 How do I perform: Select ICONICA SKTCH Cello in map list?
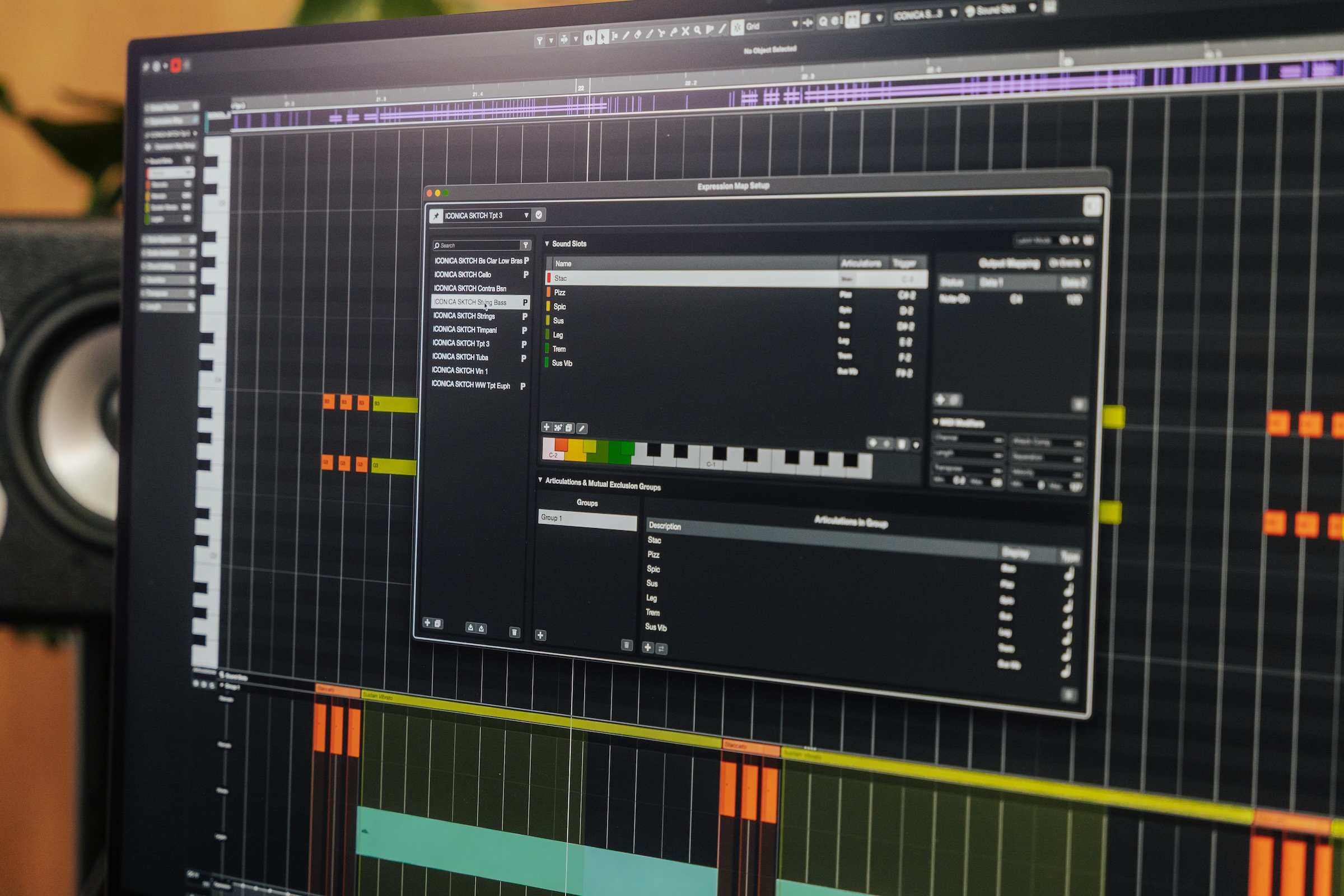(x=463, y=275)
